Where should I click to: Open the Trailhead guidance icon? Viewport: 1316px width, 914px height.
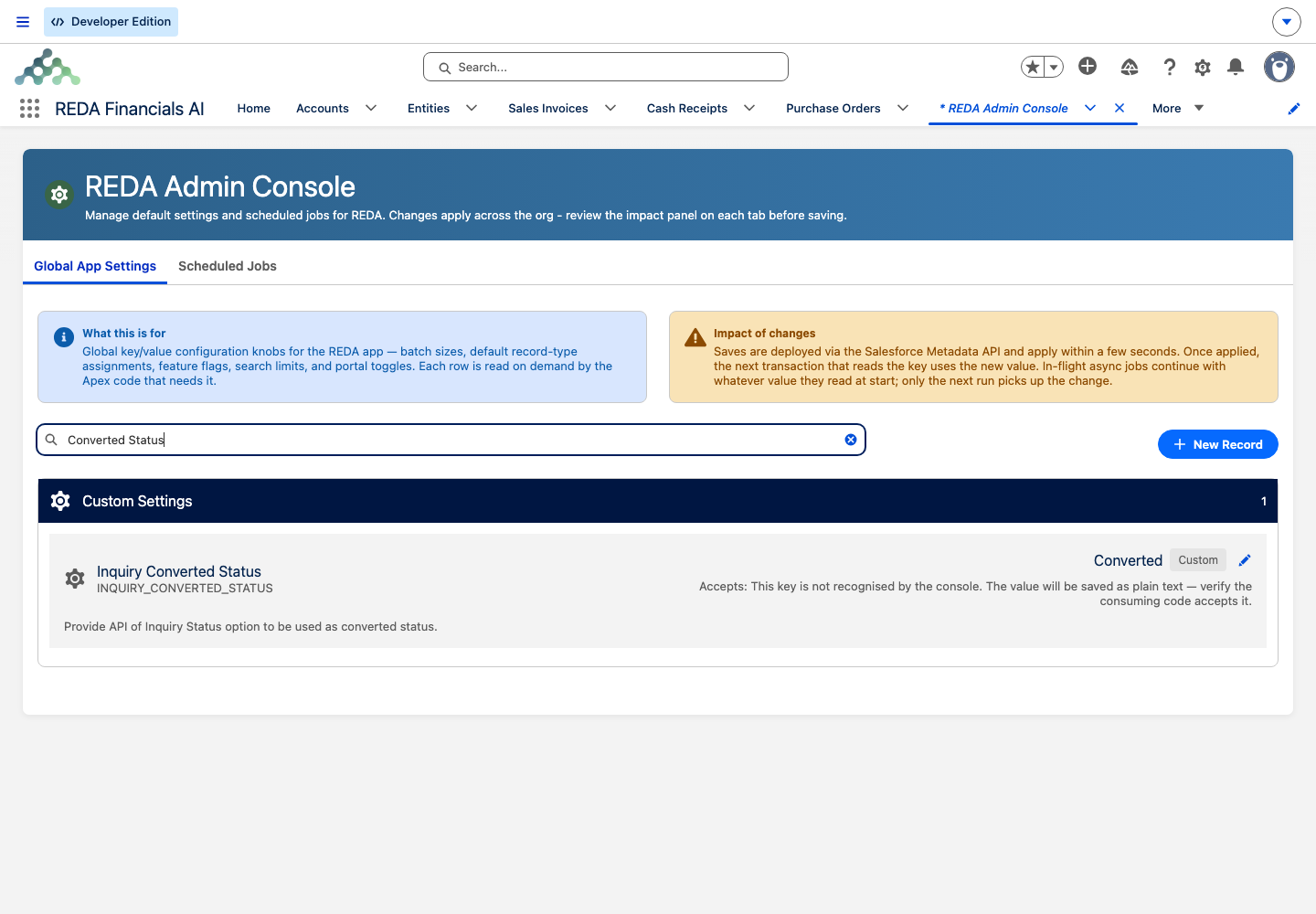tap(1130, 67)
